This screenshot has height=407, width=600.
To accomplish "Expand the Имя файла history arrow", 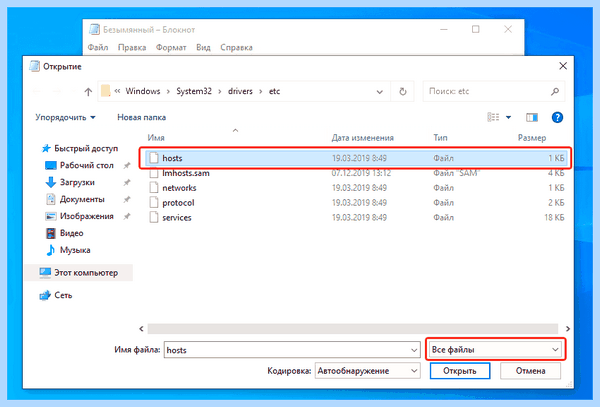I will (414, 350).
